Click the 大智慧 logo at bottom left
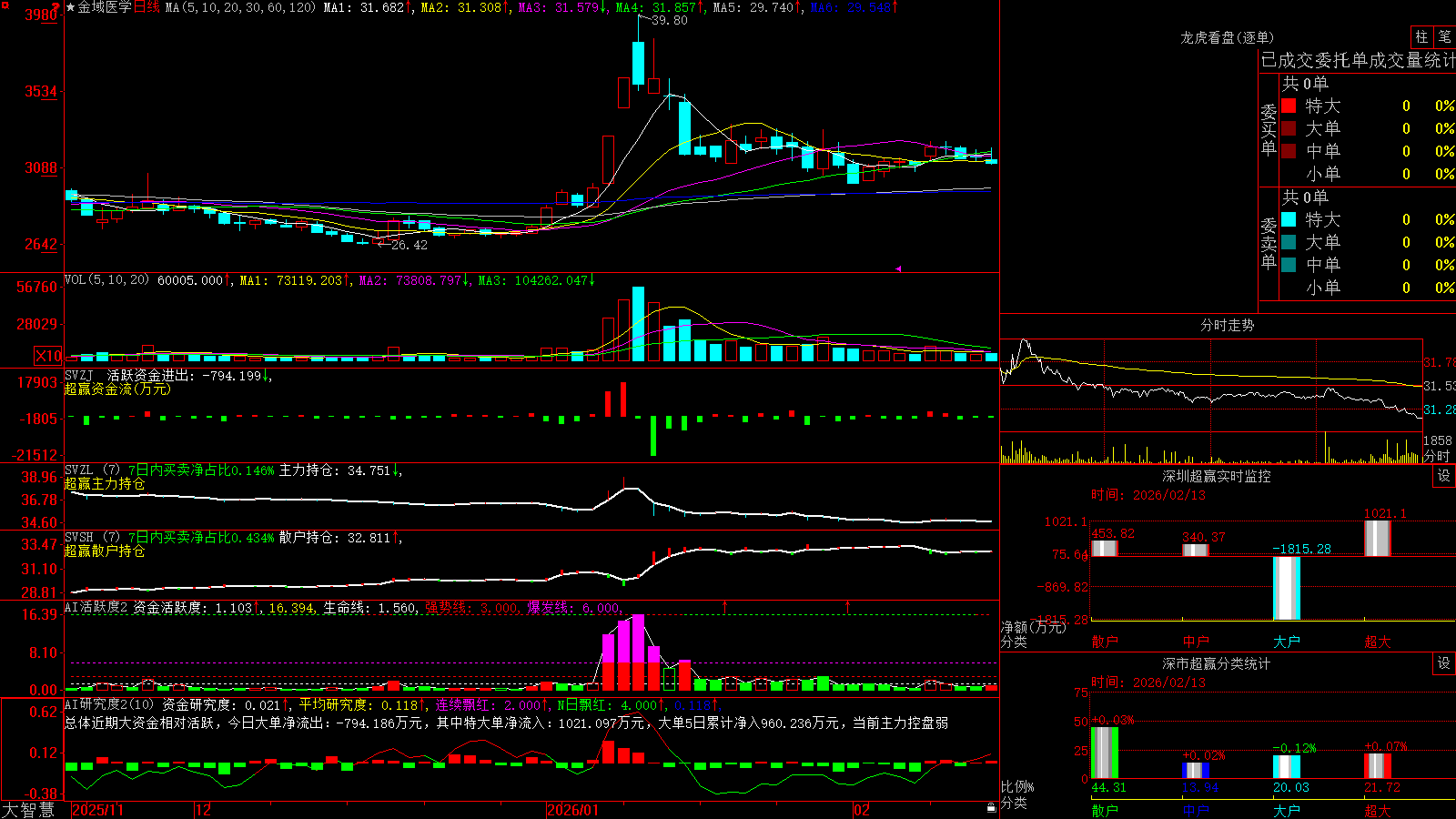The width and height of the screenshot is (1456, 819). coord(28,809)
